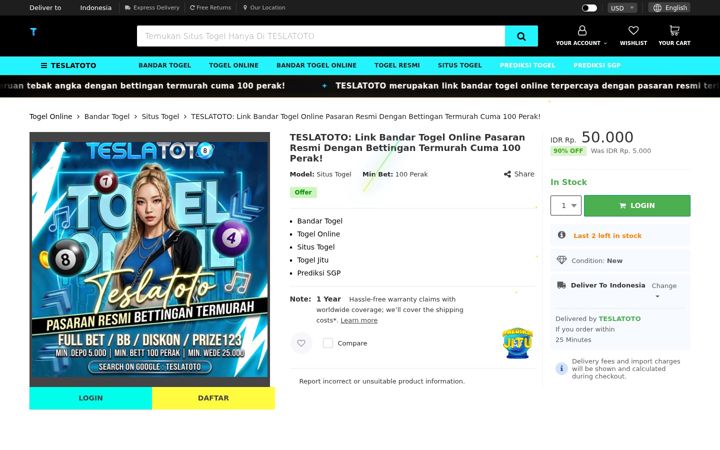The image size is (720, 450).
Task: Click the TESLATOTO product banner image
Action: coord(150,259)
